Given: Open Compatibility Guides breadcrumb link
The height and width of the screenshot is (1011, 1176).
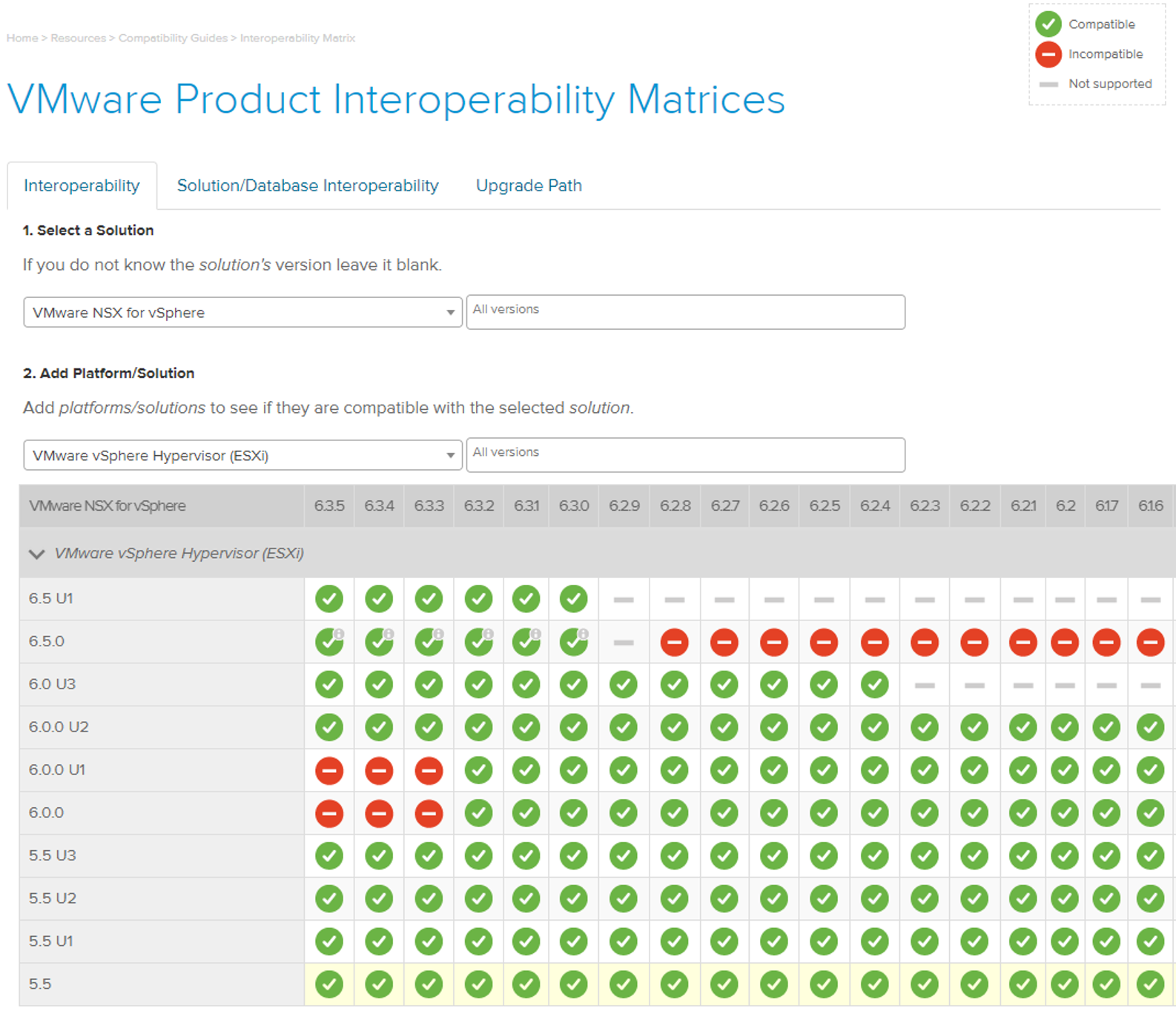Looking at the screenshot, I should pos(173,38).
